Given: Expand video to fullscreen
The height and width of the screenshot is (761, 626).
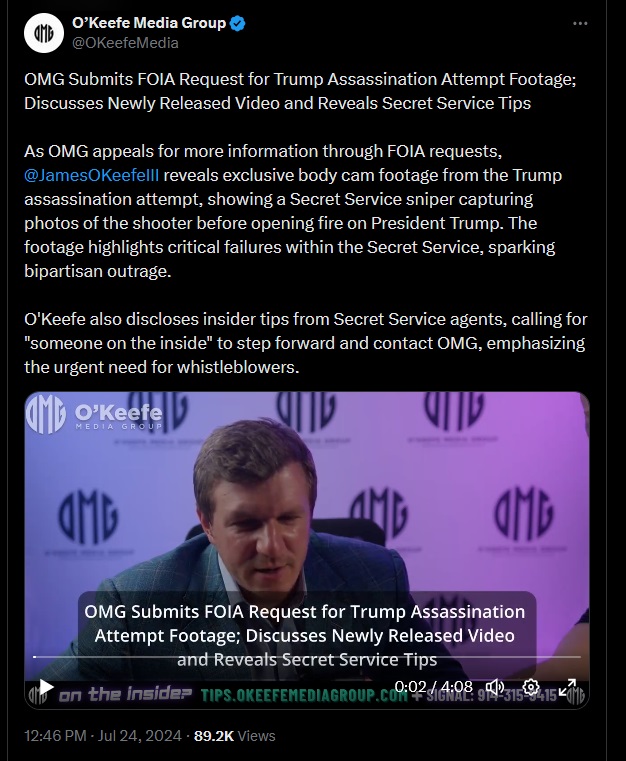Looking at the screenshot, I should 567,687.
